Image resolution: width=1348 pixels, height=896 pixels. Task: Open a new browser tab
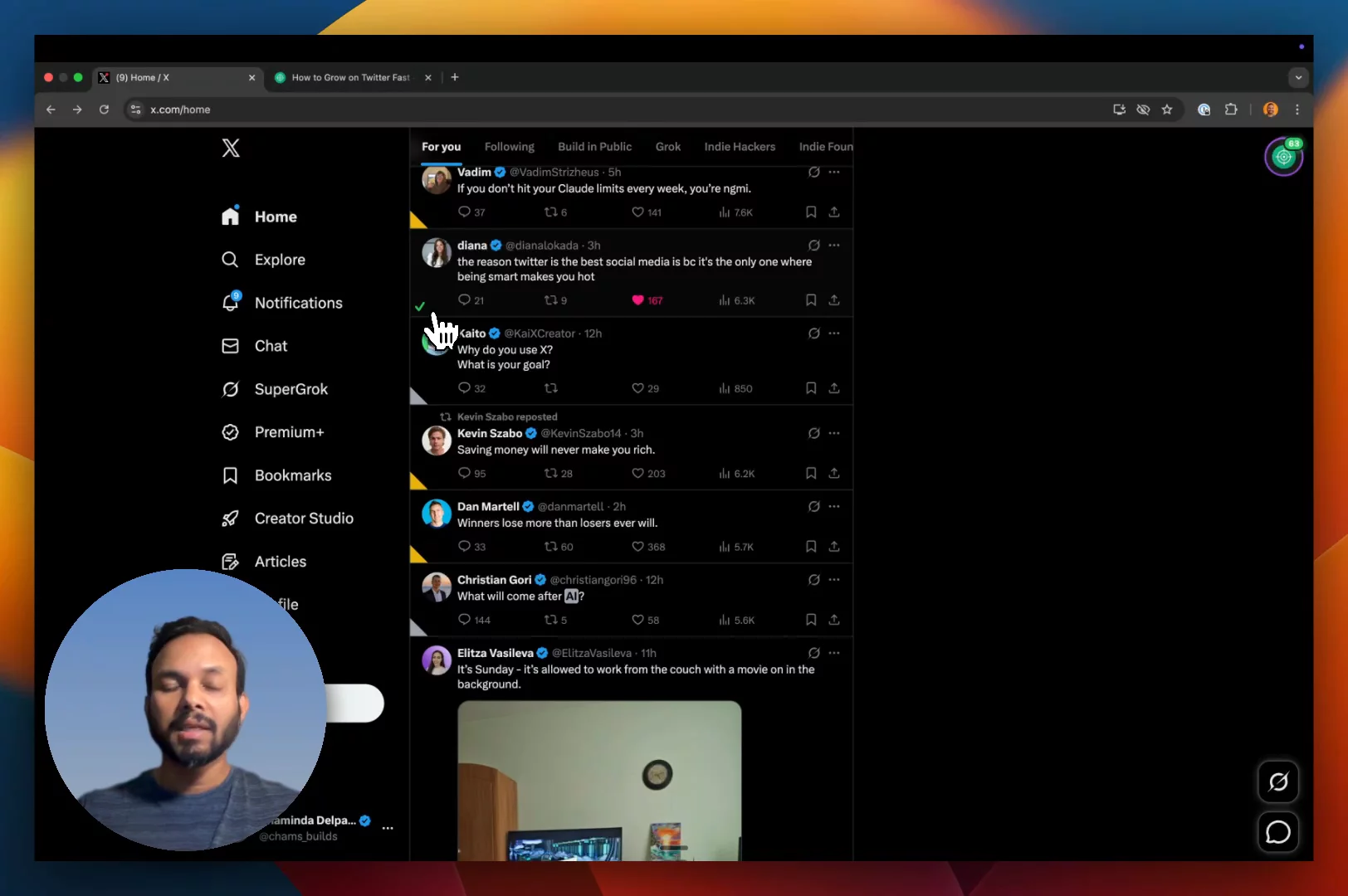pyautogui.click(x=455, y=77)
